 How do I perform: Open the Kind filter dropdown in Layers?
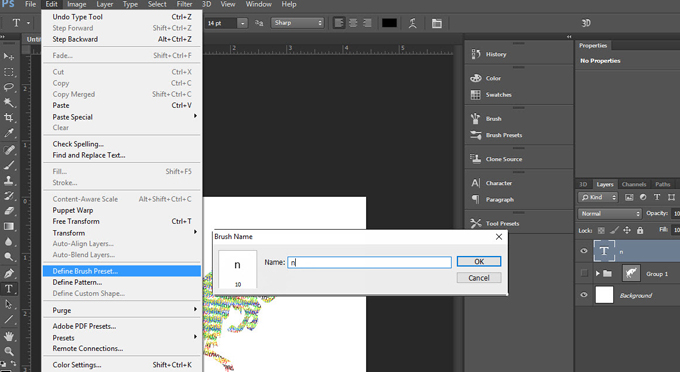pos(598,197)
